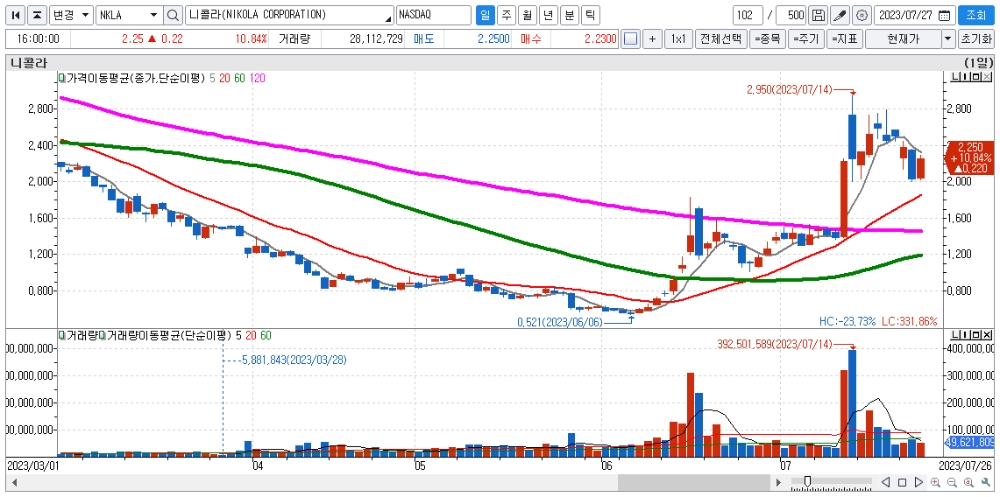The height and width of the screenshot is (497, 1000).
Task: Select the 년 (yearly) period tab
Action: pyautogui.click(x=548, y=15)
